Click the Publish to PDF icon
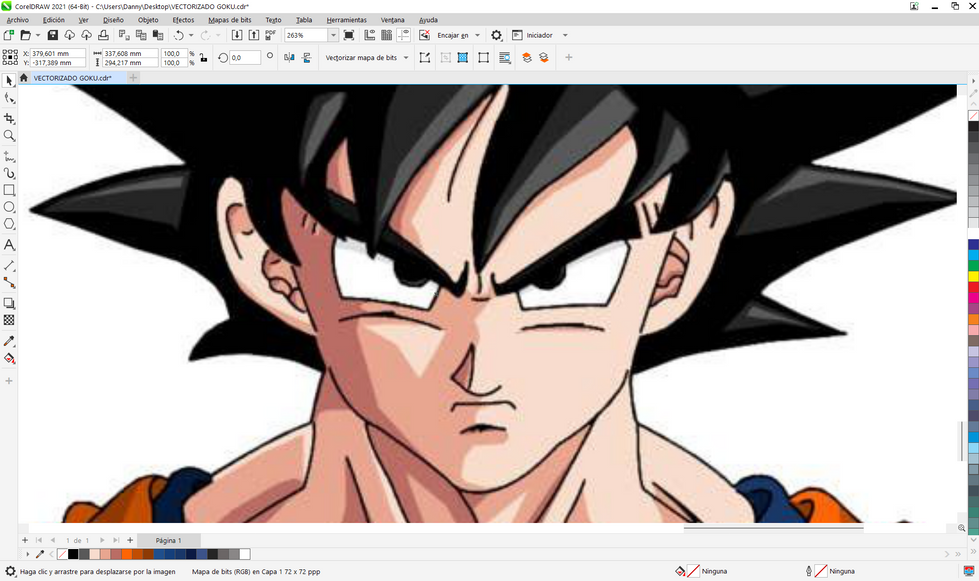This screenshot has width=979, height=581. coord(270,36)
